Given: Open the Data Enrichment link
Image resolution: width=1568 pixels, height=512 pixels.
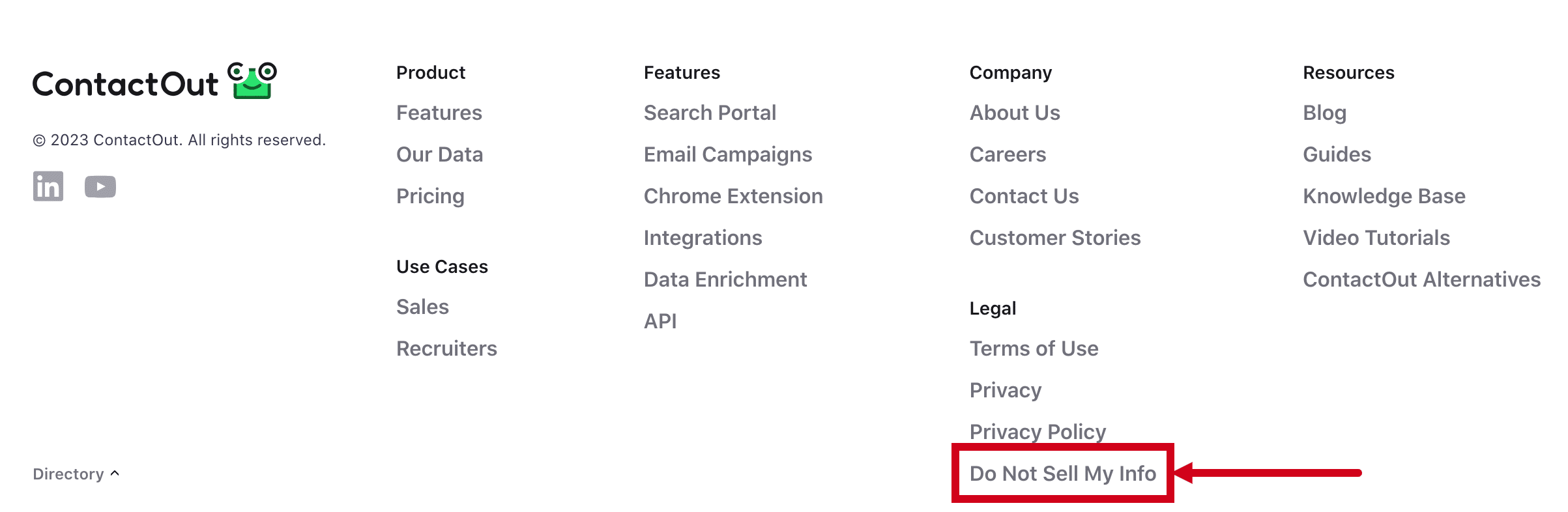Looking at the screenshot, I should point(725,279).
